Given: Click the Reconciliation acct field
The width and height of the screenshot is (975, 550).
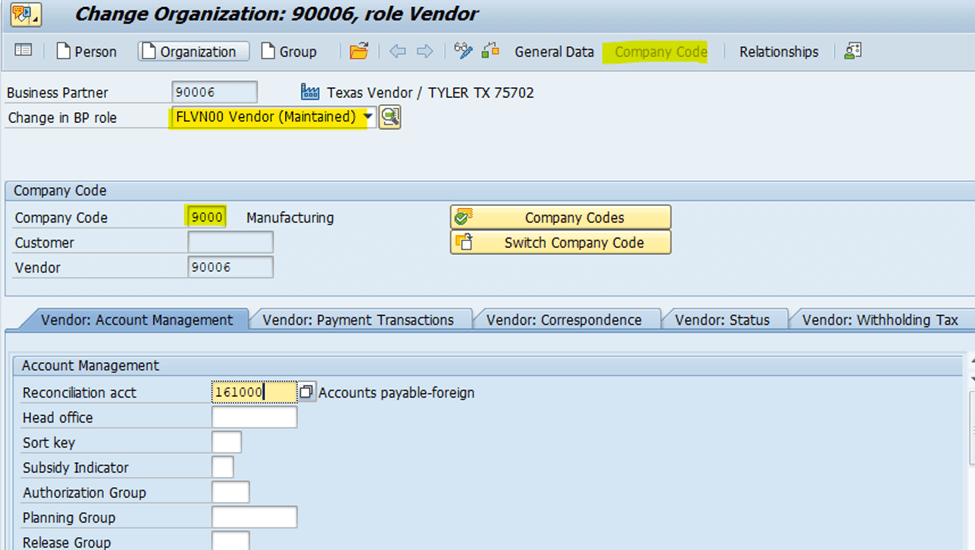Looking at the screenshot, I should [x=254, y=392].
